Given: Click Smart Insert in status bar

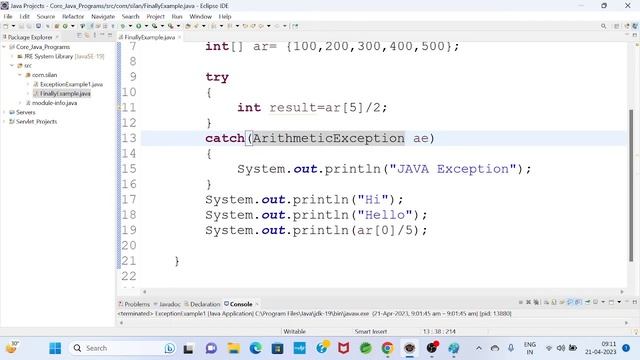Looking at the screenshot, I should click(371, 331).
